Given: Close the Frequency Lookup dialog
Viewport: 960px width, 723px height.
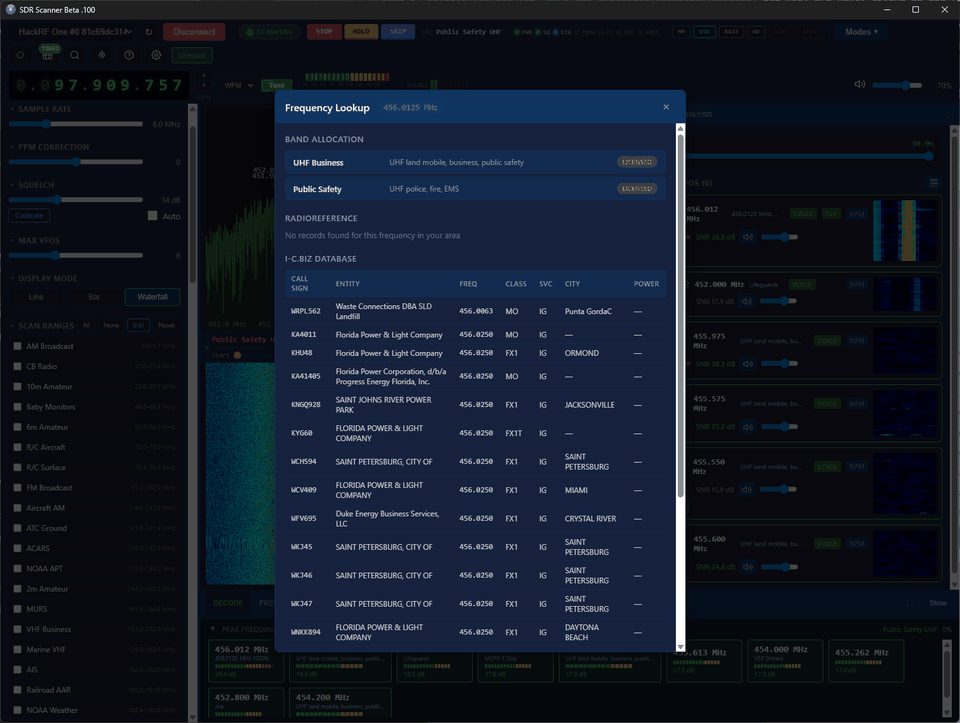Looking at the screenshot, I should coord(666,107).
